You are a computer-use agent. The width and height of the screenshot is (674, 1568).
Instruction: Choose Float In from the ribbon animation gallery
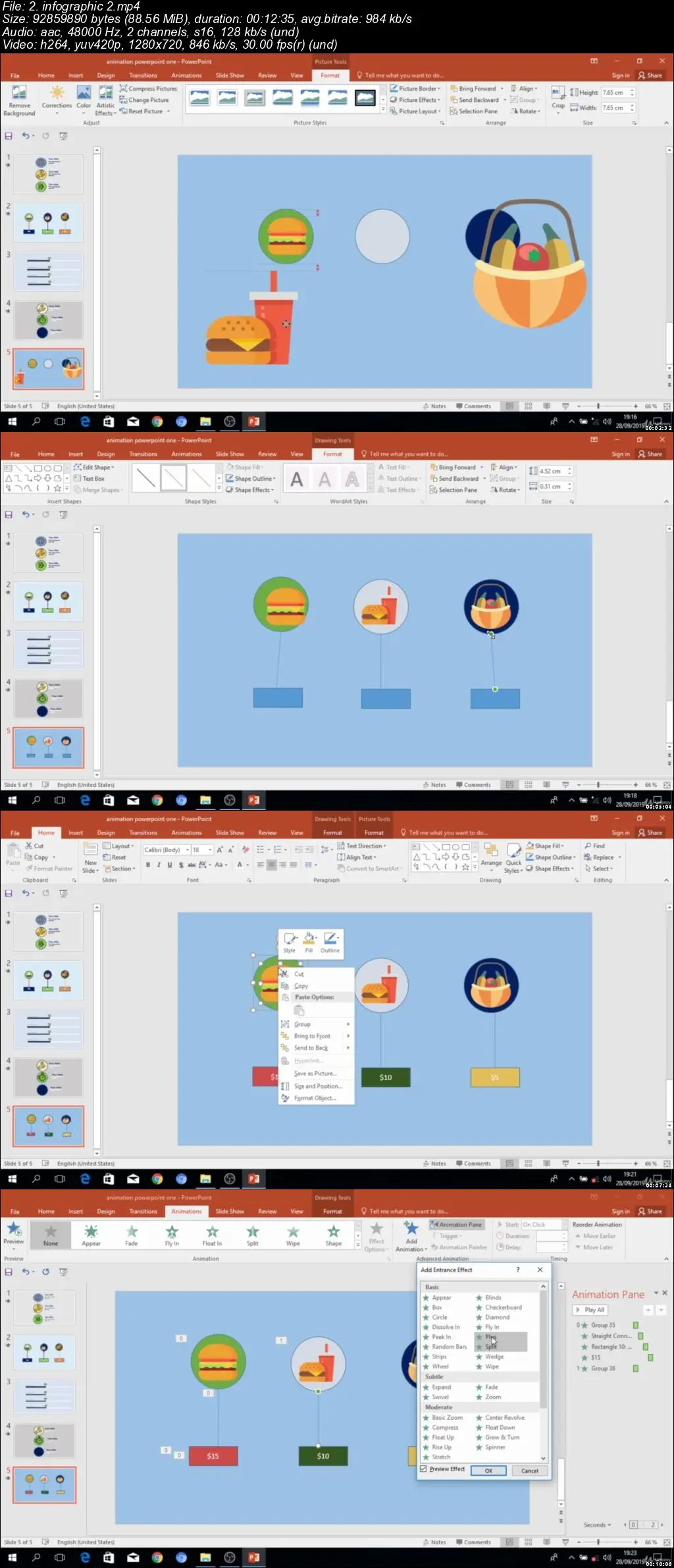pos(212,1235)
